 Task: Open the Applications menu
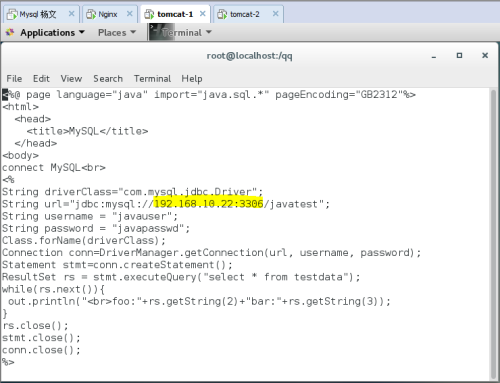point(52,32)
